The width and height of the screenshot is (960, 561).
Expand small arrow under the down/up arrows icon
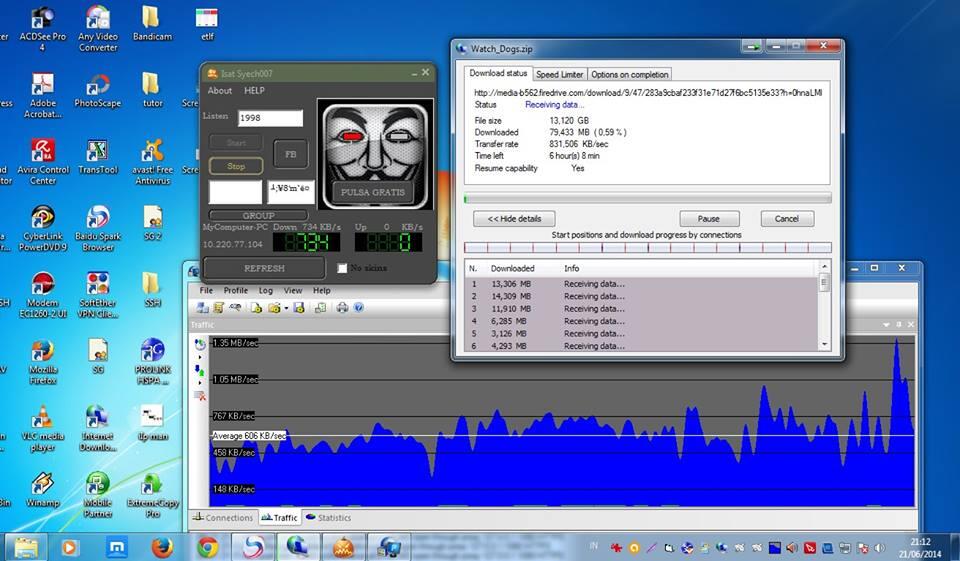pyautogui.click(x=200, y=383)
